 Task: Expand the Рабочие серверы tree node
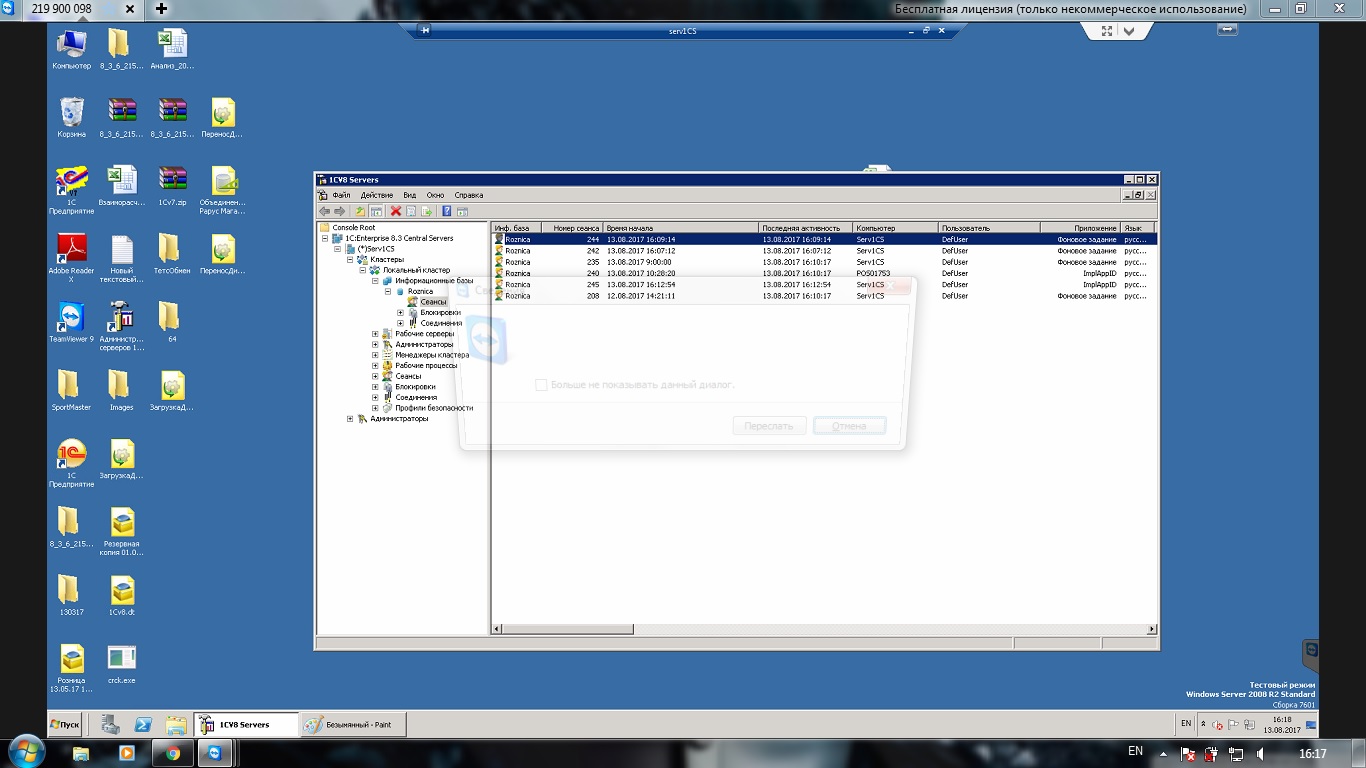pos(376,334)
